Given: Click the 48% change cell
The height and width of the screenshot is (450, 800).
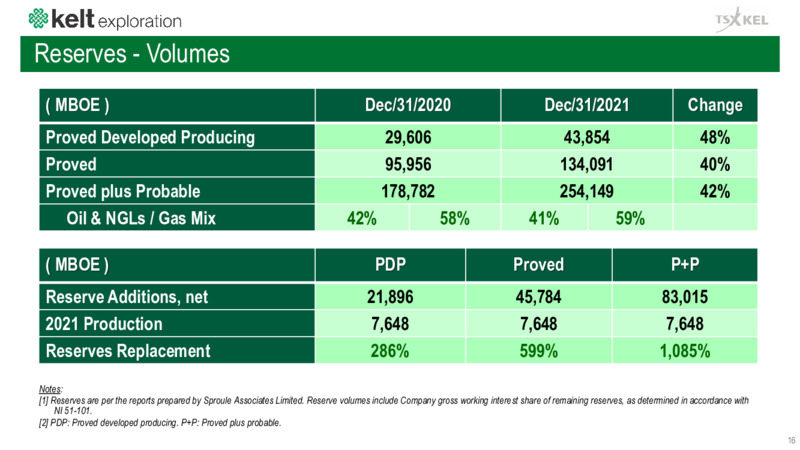Looking at the screenshot, I should pyautogui.click(x=715, y=137).
